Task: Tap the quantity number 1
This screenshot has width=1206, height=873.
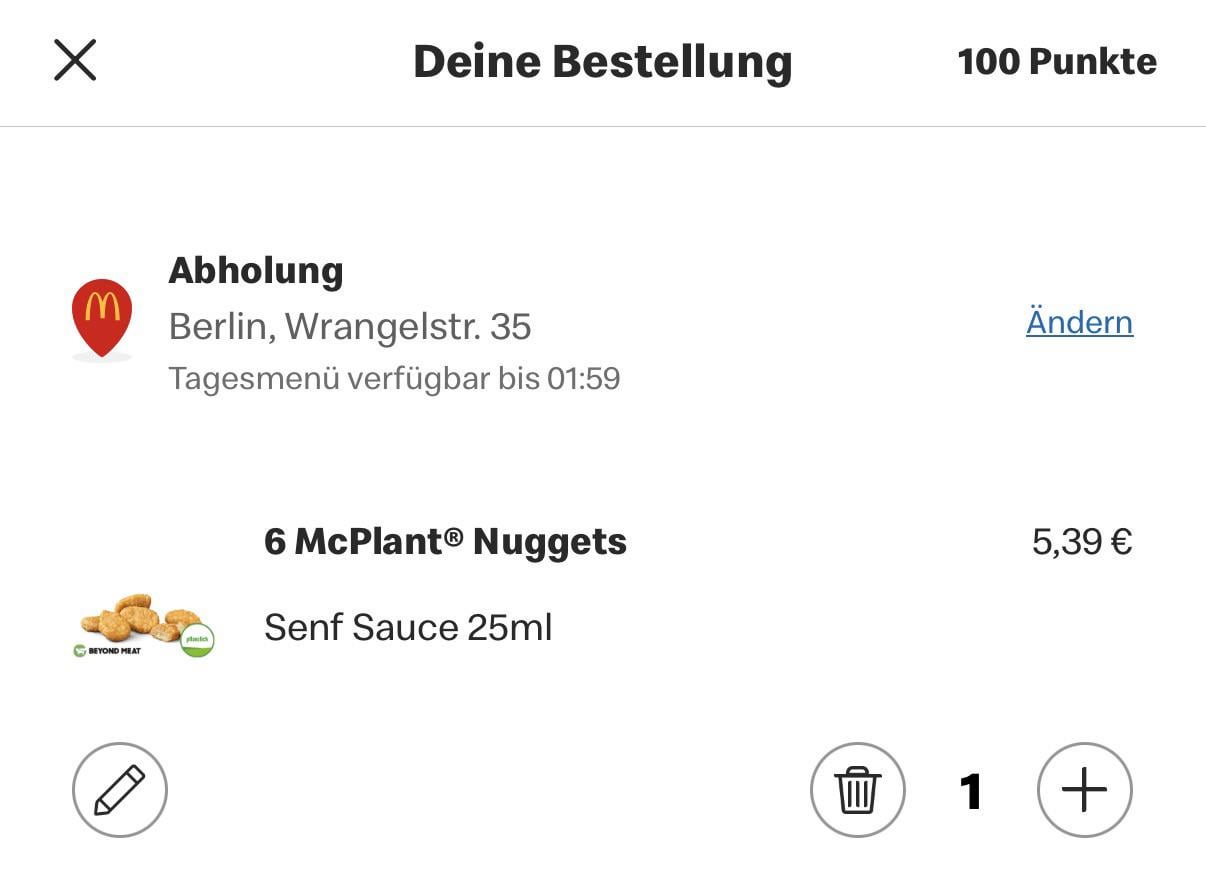Action: pyautogui.click(x=970, y=791)
